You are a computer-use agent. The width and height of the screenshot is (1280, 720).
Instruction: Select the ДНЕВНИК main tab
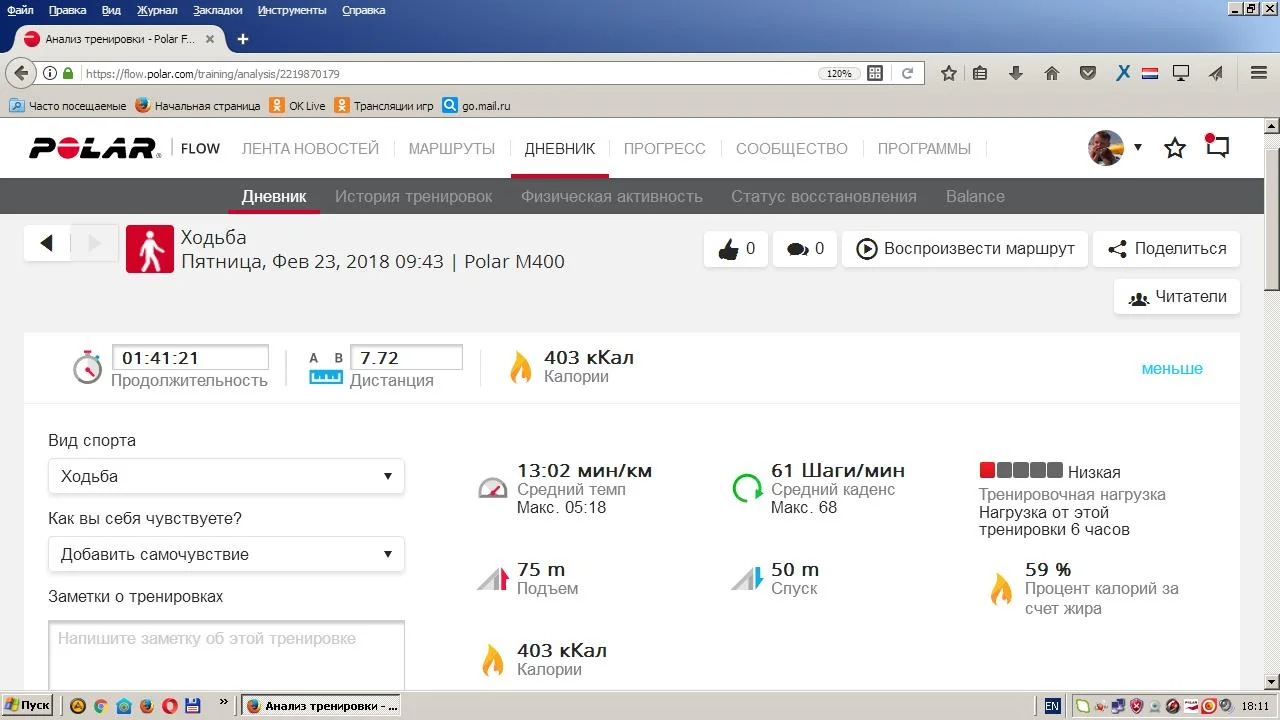point(560,148)
